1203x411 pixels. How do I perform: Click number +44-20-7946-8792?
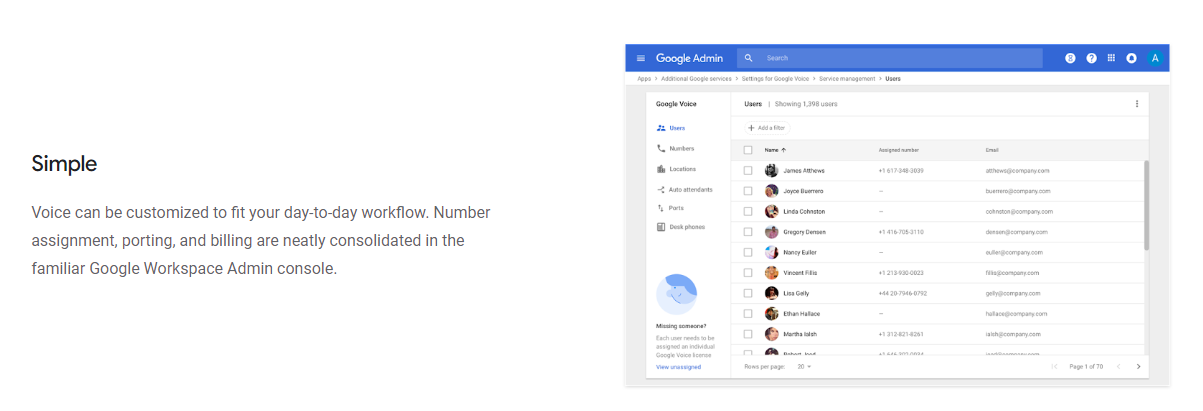[903, 293]
